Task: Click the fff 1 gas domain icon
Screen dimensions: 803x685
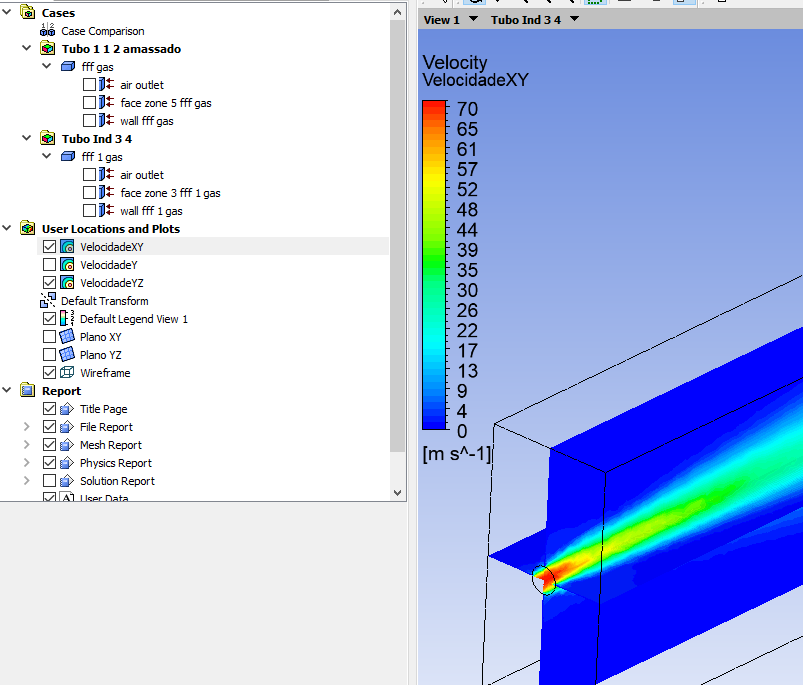Action: click(67, 157)
